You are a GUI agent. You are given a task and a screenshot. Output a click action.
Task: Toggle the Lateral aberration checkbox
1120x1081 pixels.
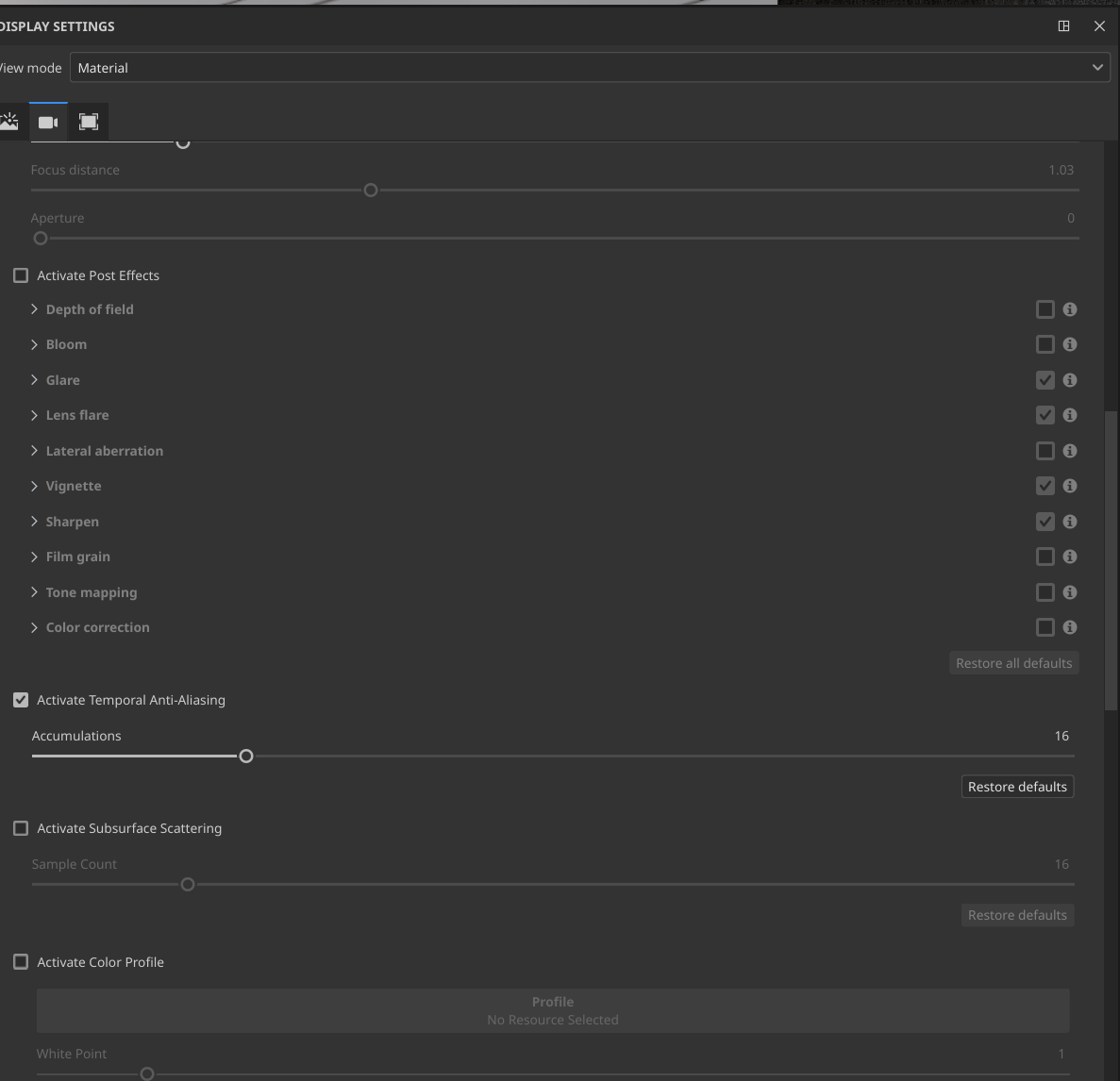click(1045, 451)
